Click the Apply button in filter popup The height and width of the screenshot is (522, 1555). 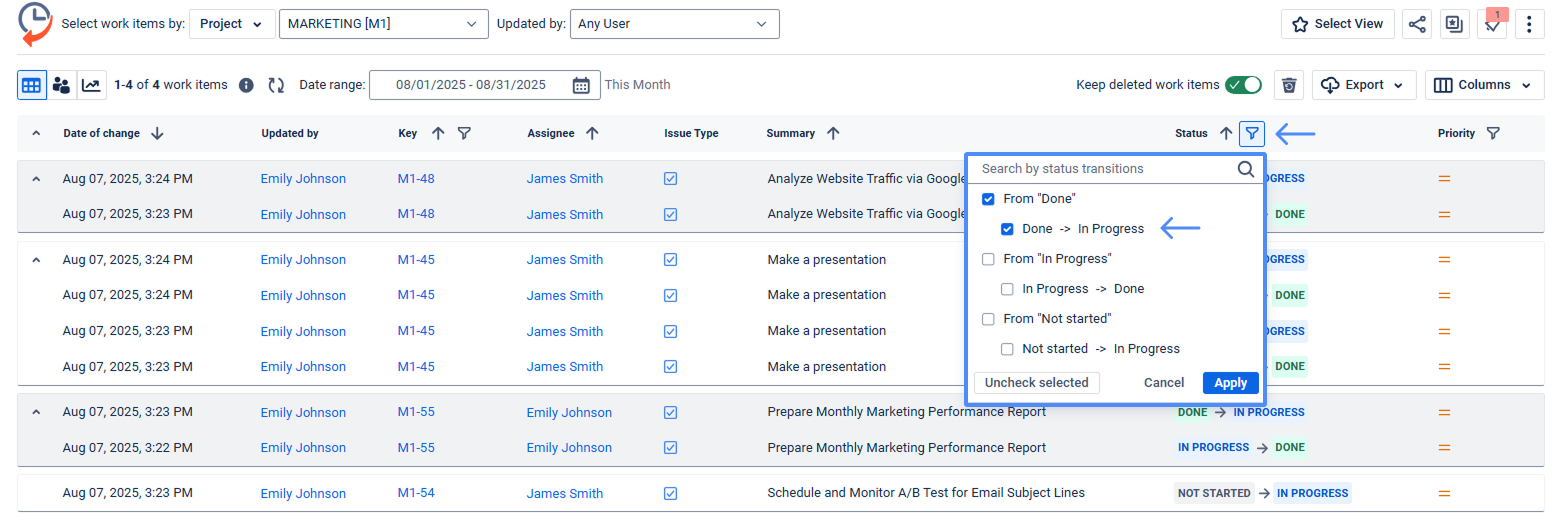1230,383
